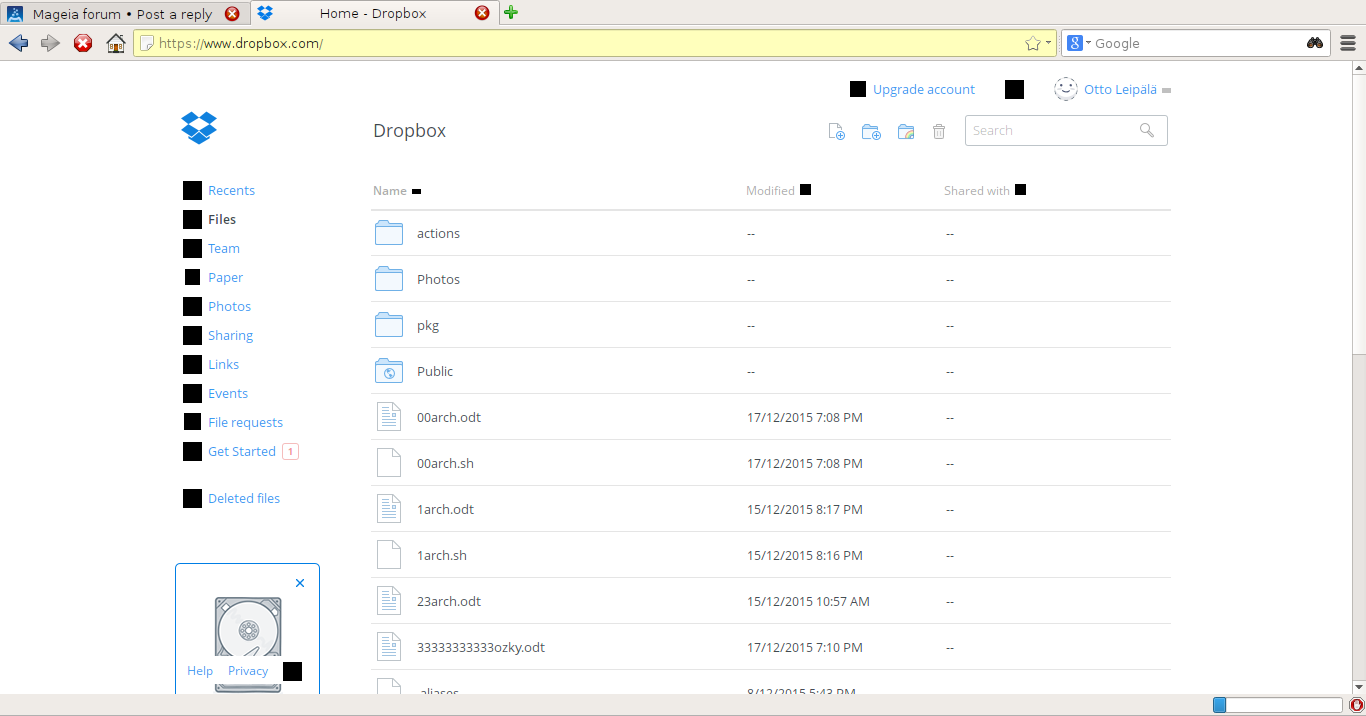Go to browser home page icon
The image size is (1366, 716).
[x=116, y=43]
